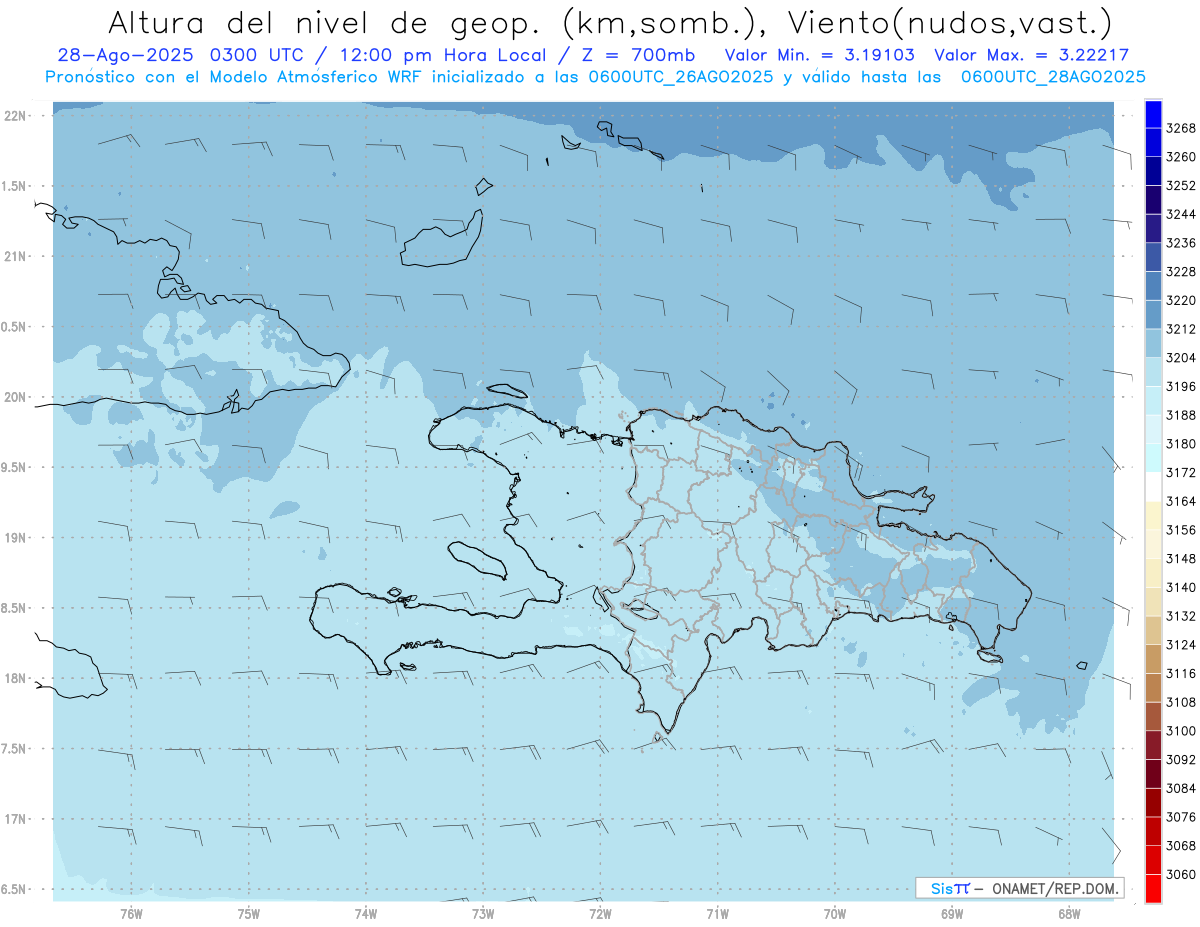This screenshot has width=1200, height=927.
Task: Click the colorbar value 3068
Action: (x=1180, y=846)
